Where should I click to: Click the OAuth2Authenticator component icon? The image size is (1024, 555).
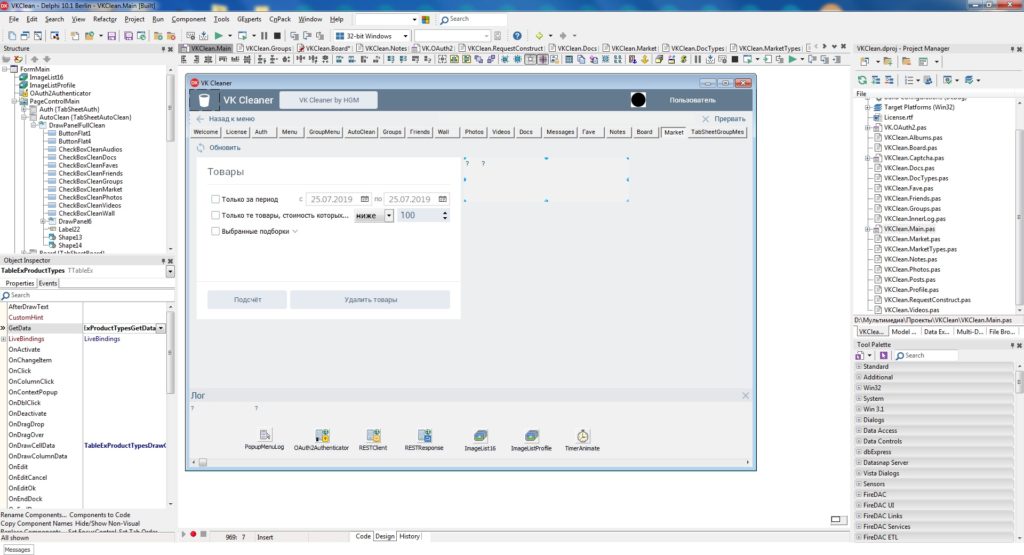(322, 435)
